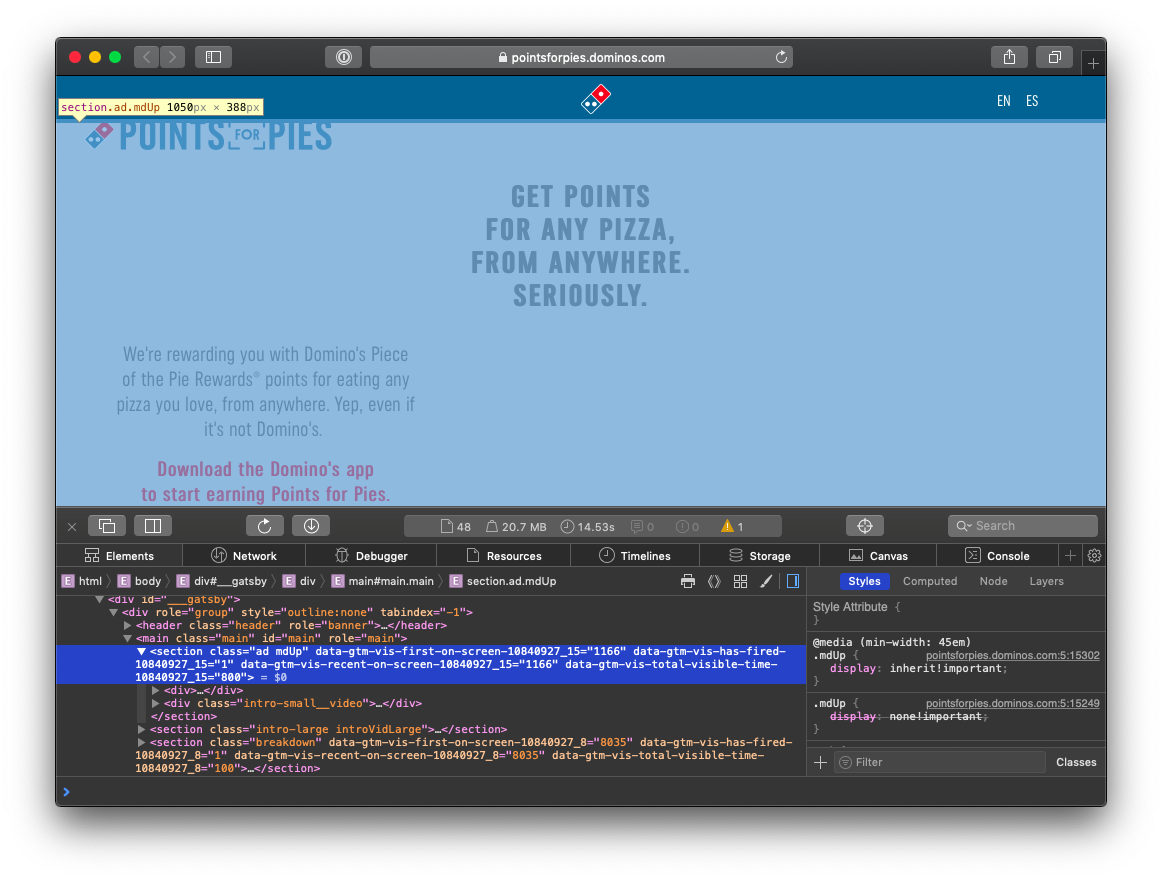Toggle the source code view icon
This screenshot has width=1162, height=880.
(x=714, y=580)
